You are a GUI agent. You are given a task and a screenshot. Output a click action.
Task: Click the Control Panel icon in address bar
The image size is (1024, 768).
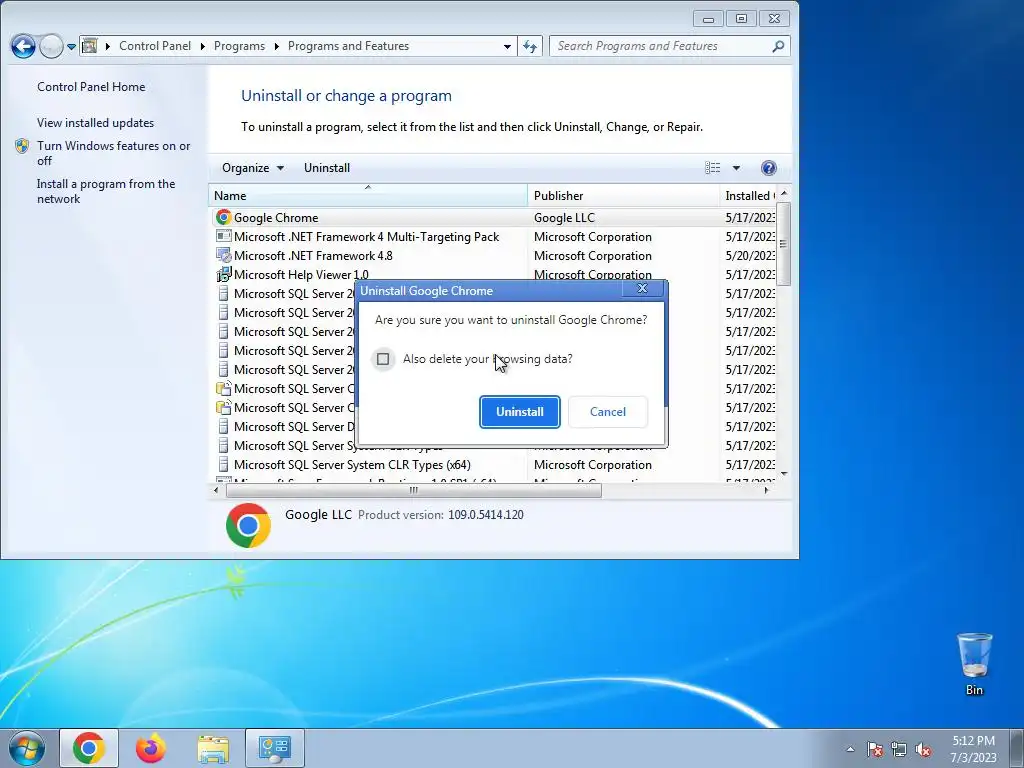click(x=90, y=46)
